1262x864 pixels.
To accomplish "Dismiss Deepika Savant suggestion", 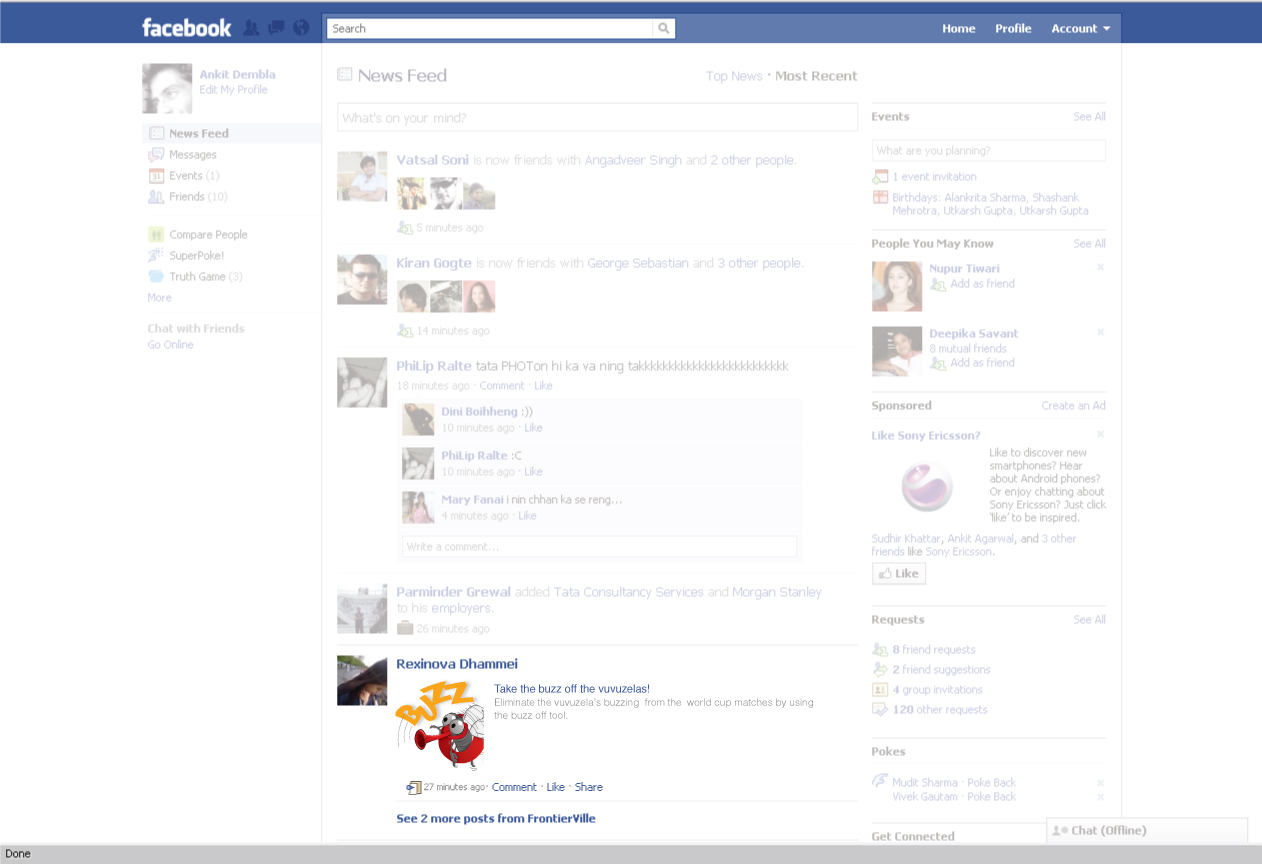I will pos(1100,332).
